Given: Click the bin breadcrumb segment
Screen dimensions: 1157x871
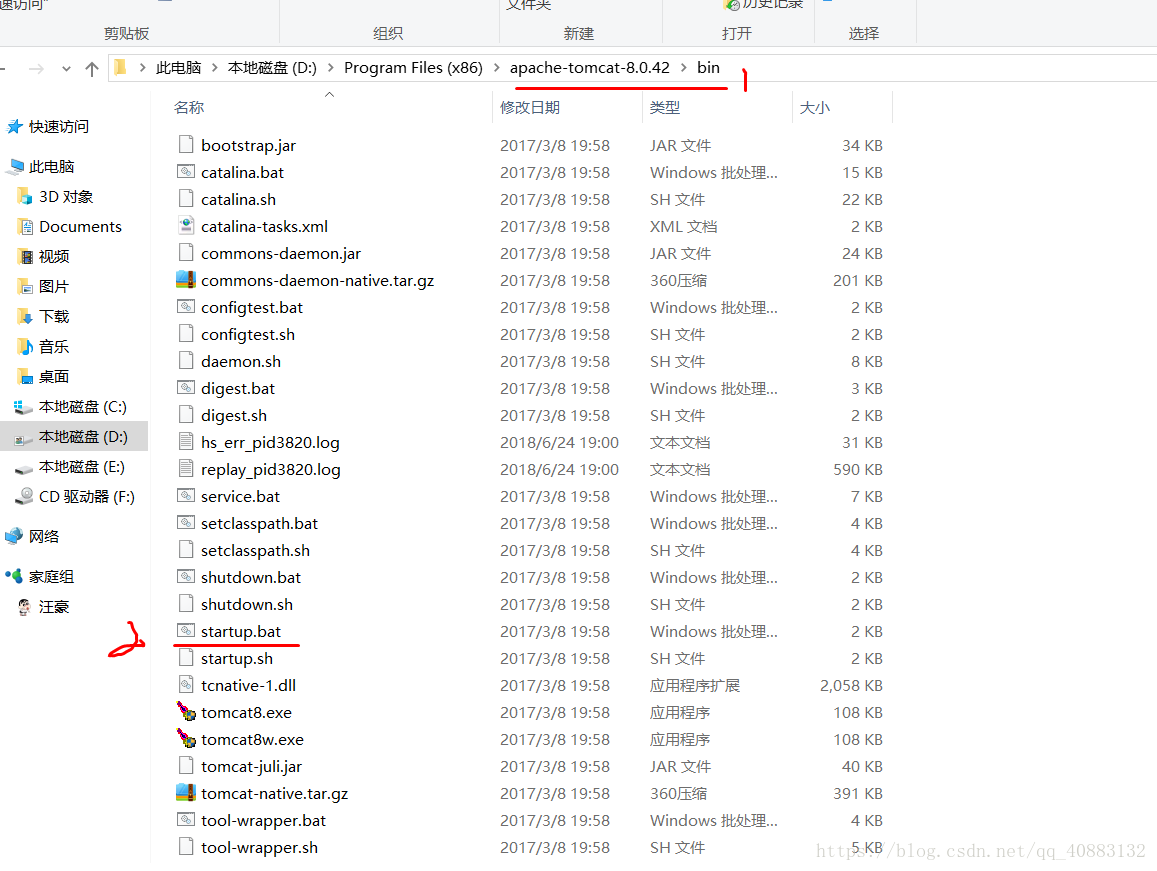Looking at the screenshot, I should click(x=708, y=68).
